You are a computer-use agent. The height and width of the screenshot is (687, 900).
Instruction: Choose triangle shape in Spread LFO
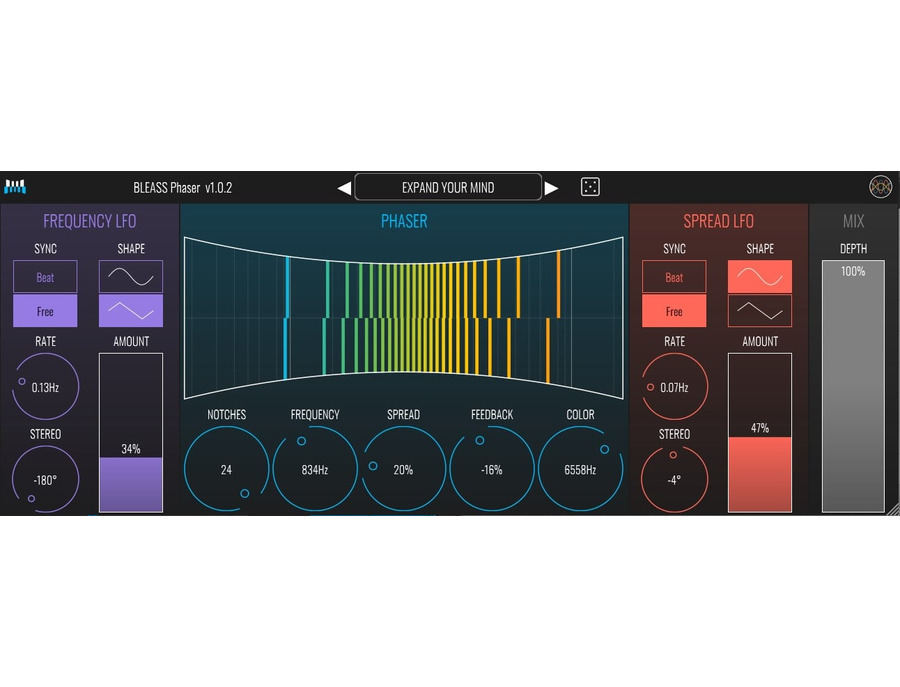pyautogui.click(x=760, y=311)
